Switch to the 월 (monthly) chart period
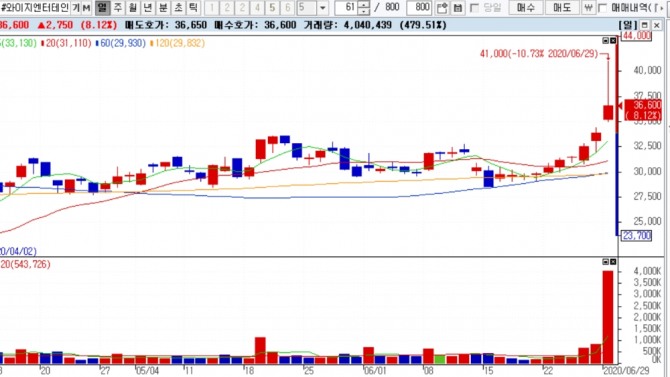This screenshot has width=670, height=377. point(133,7)
